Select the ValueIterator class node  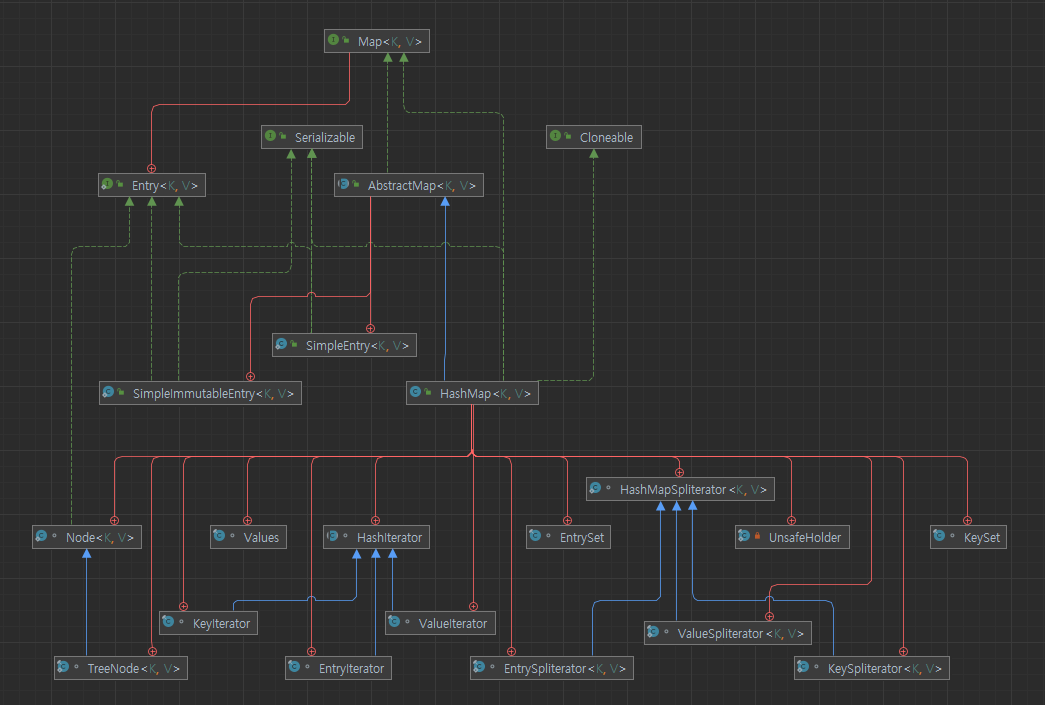pyautogui.click(x=441, y=623)
